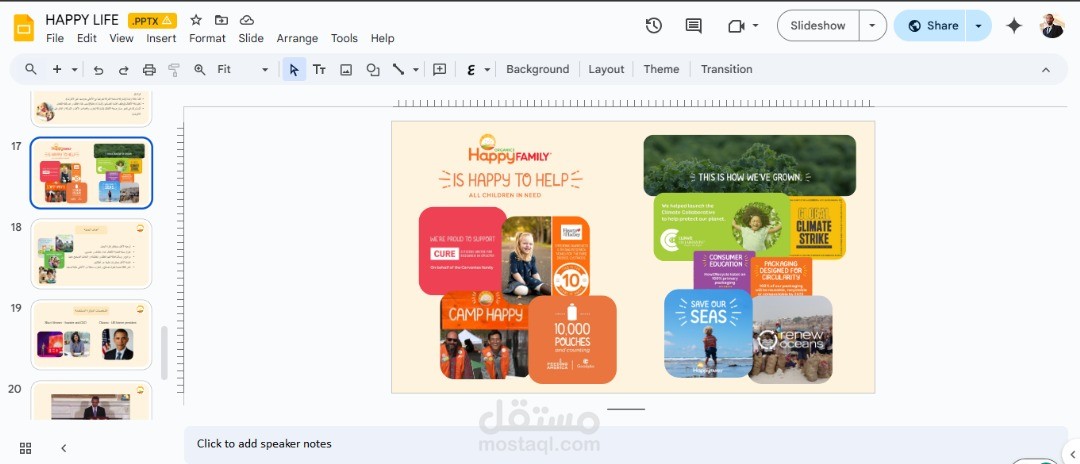Click the .PPTX format badge
Screen dimensions: 1080x464
[x=152, y=21]
